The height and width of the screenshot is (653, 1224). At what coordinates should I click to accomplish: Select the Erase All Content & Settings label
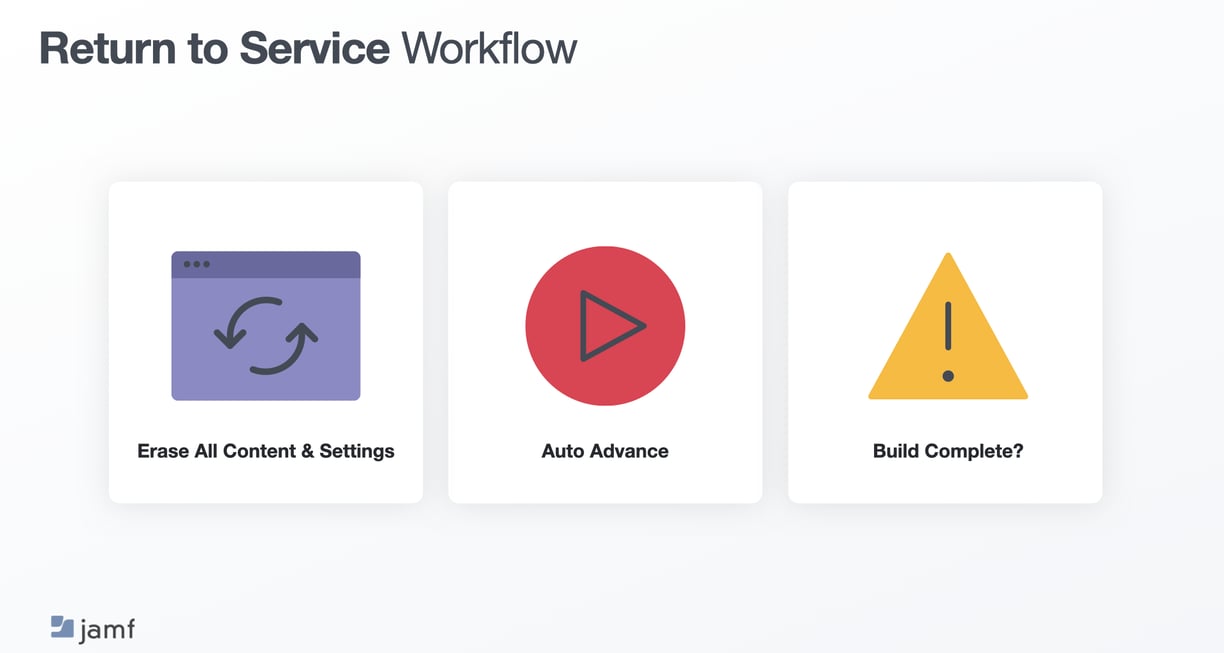(266, 451)
